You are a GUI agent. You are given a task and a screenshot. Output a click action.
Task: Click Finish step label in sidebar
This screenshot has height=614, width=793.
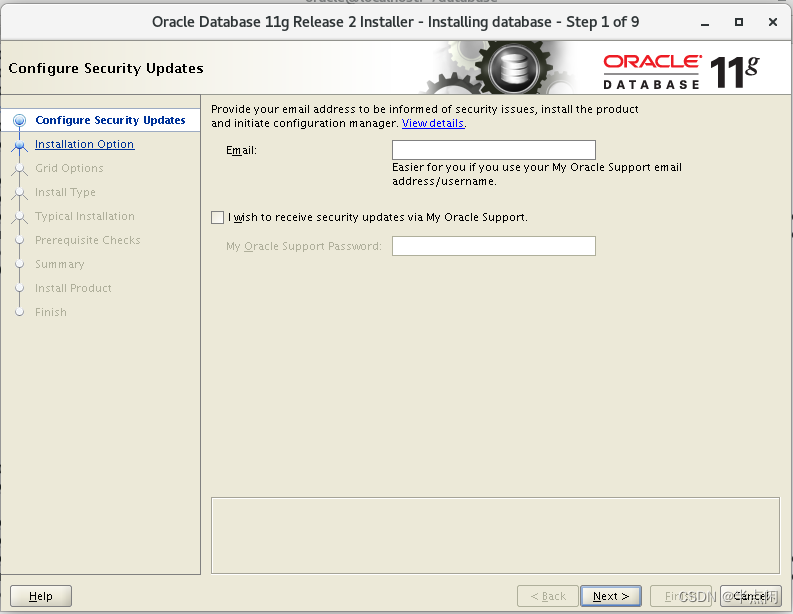pyautogui.click(x=51, y=312)
